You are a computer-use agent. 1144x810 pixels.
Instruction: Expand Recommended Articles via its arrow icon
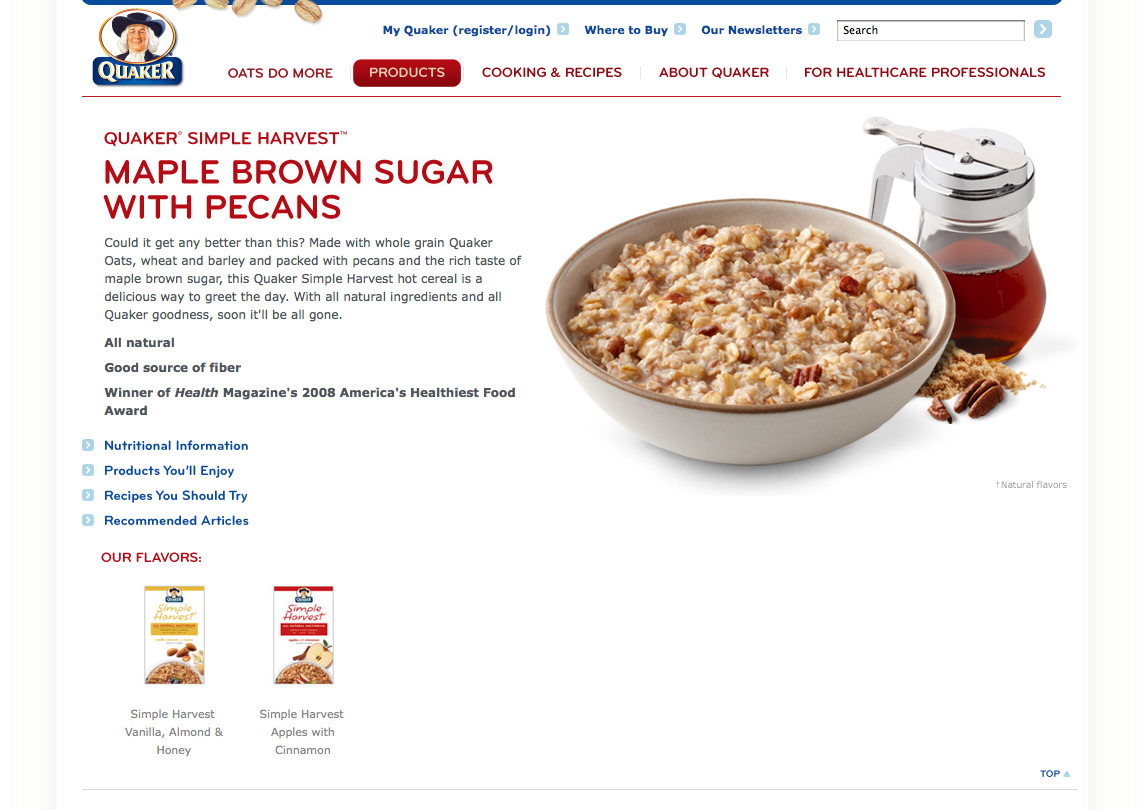pyautogui.click(x=88, y=520)
